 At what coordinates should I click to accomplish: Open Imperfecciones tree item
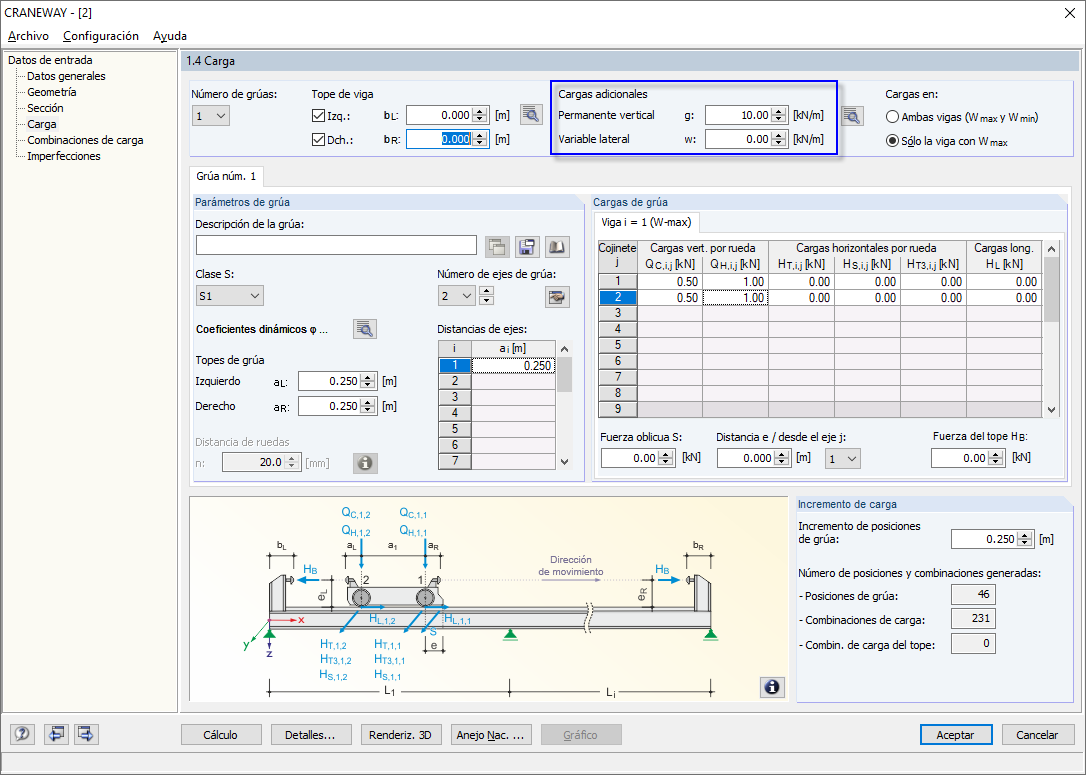(x=64, y=156)
